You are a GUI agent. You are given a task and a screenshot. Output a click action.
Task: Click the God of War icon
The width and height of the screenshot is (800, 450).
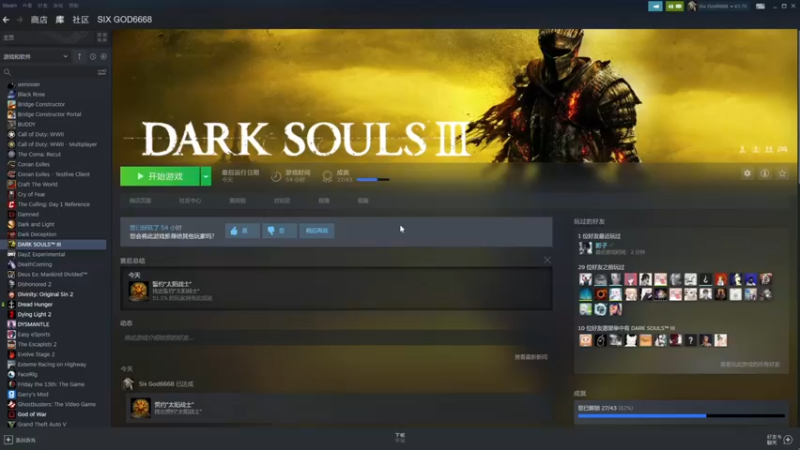(x=11, y=414)
